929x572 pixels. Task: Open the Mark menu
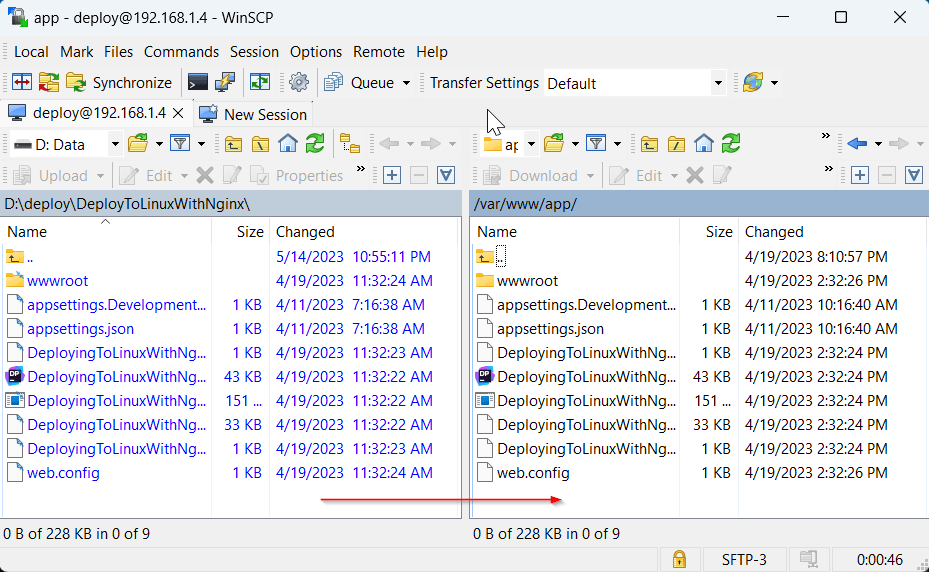click(x=76, y=52)
